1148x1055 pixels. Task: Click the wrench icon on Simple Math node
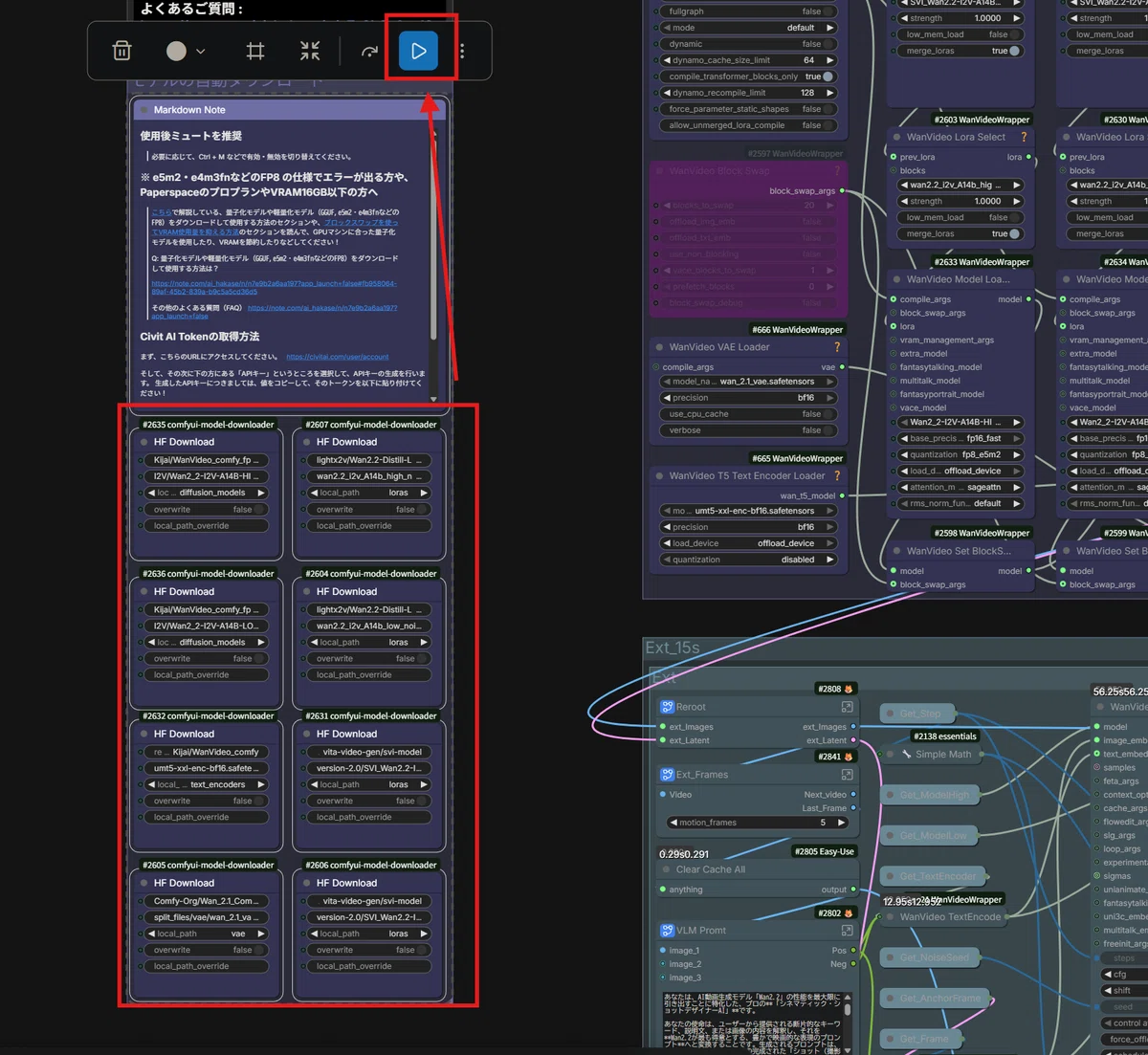tap(906, 754)
